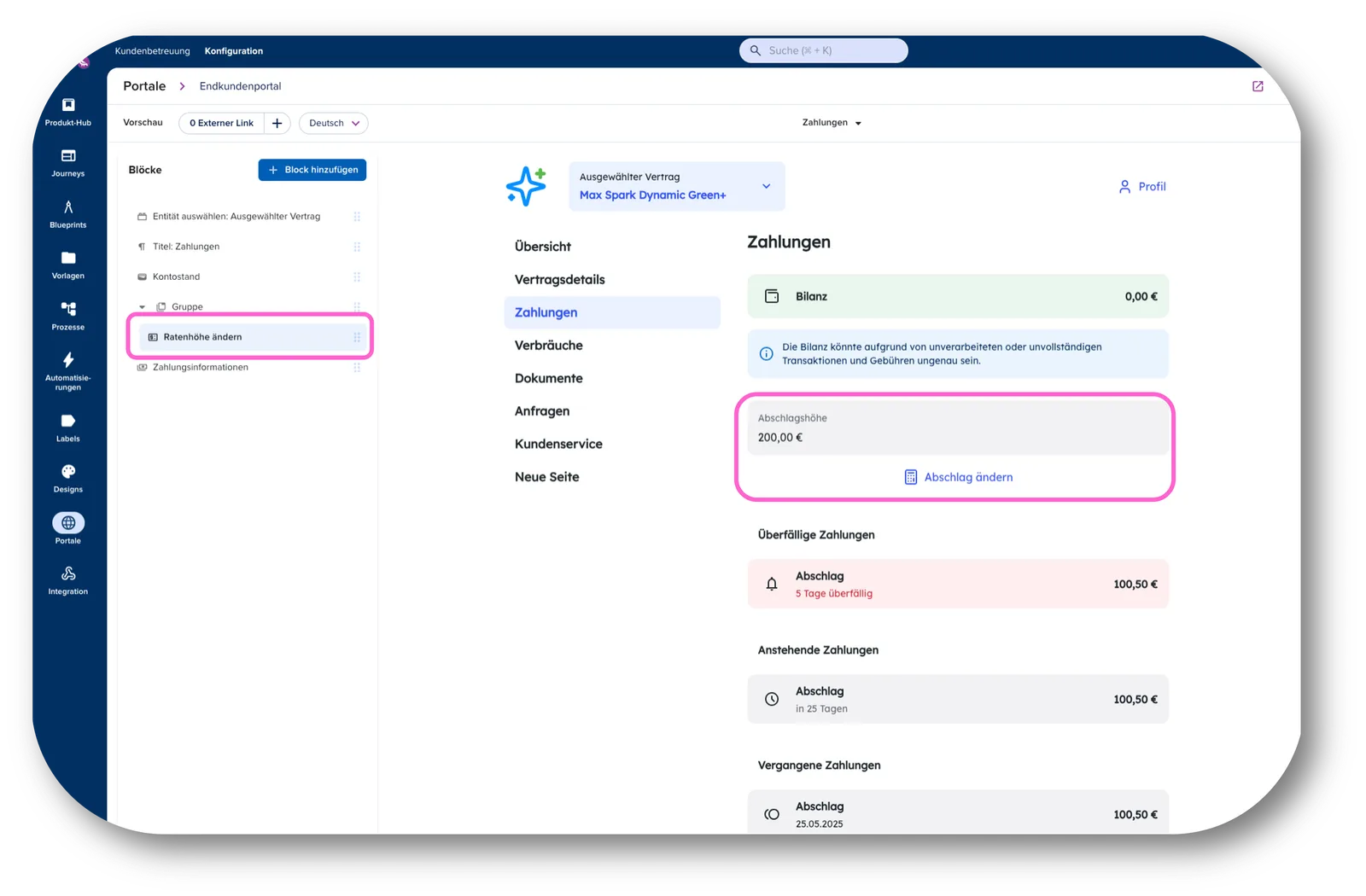Click the portal star logo
This screenshot has height=896, width=1366.
(x=526, y=186)
